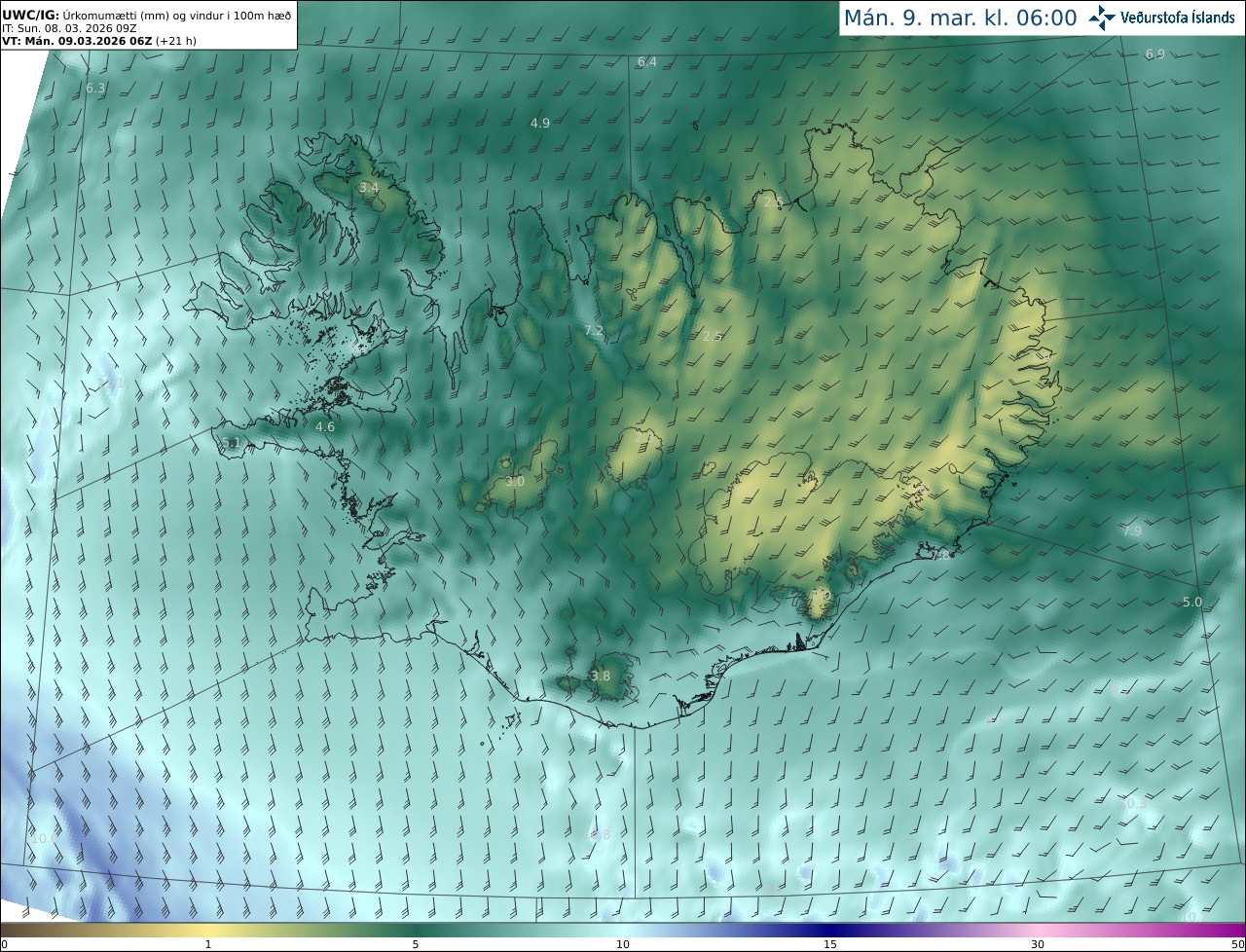This screenshot has width=1246, height=952.
Task: Click the 10 tick on the colour scale
Action: [623, 944]
